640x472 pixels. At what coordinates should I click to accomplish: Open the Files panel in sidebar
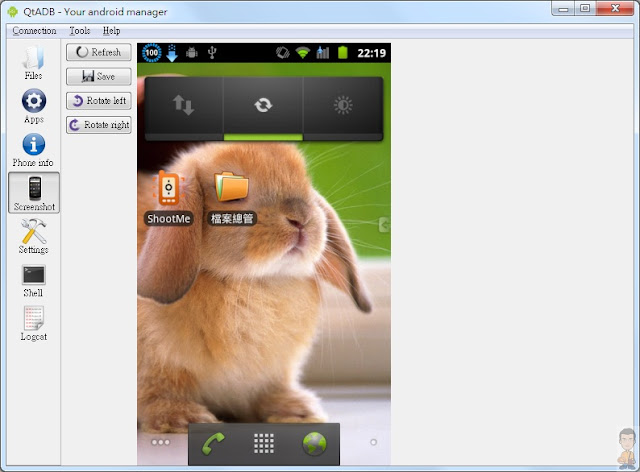pyautogui.click(x=33, y=63)
